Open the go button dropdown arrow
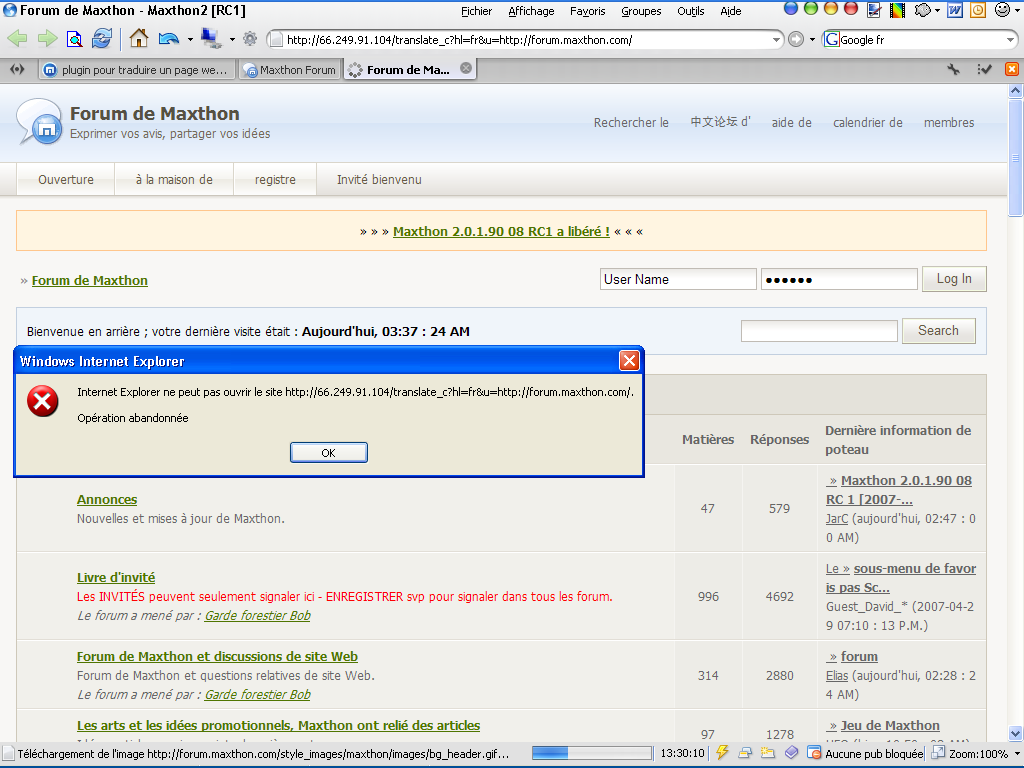The height and width of the screenshot is (768, 1024). (x=812, y=40)
